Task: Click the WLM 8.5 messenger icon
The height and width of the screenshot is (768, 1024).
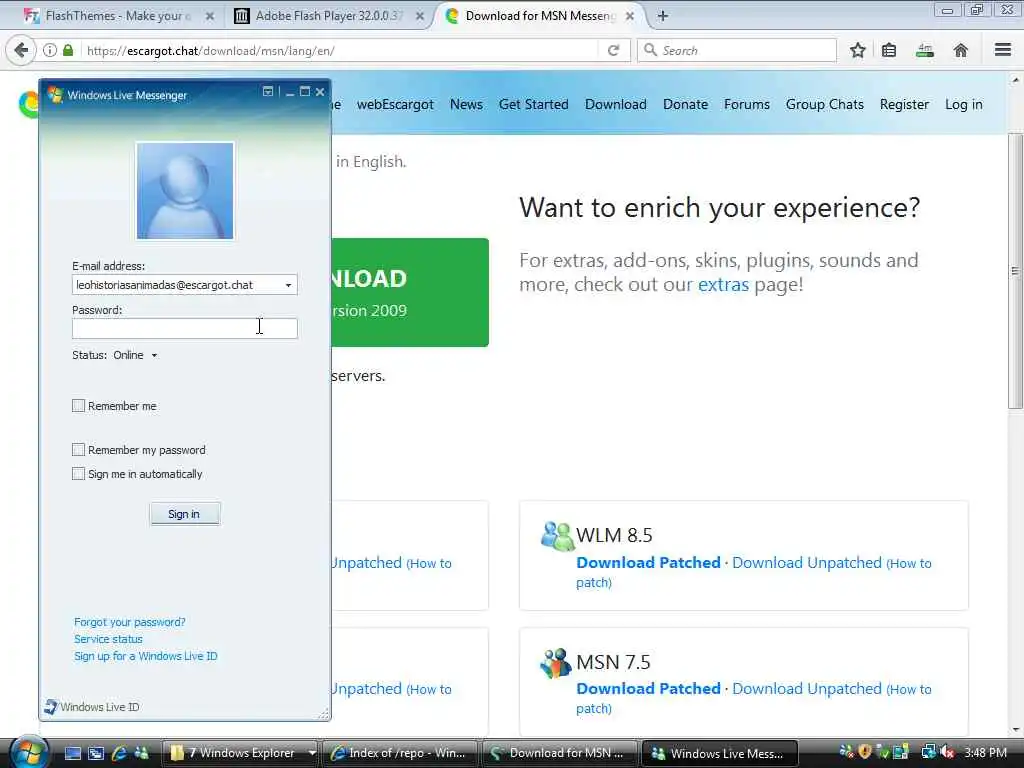Action: (556, 536)
